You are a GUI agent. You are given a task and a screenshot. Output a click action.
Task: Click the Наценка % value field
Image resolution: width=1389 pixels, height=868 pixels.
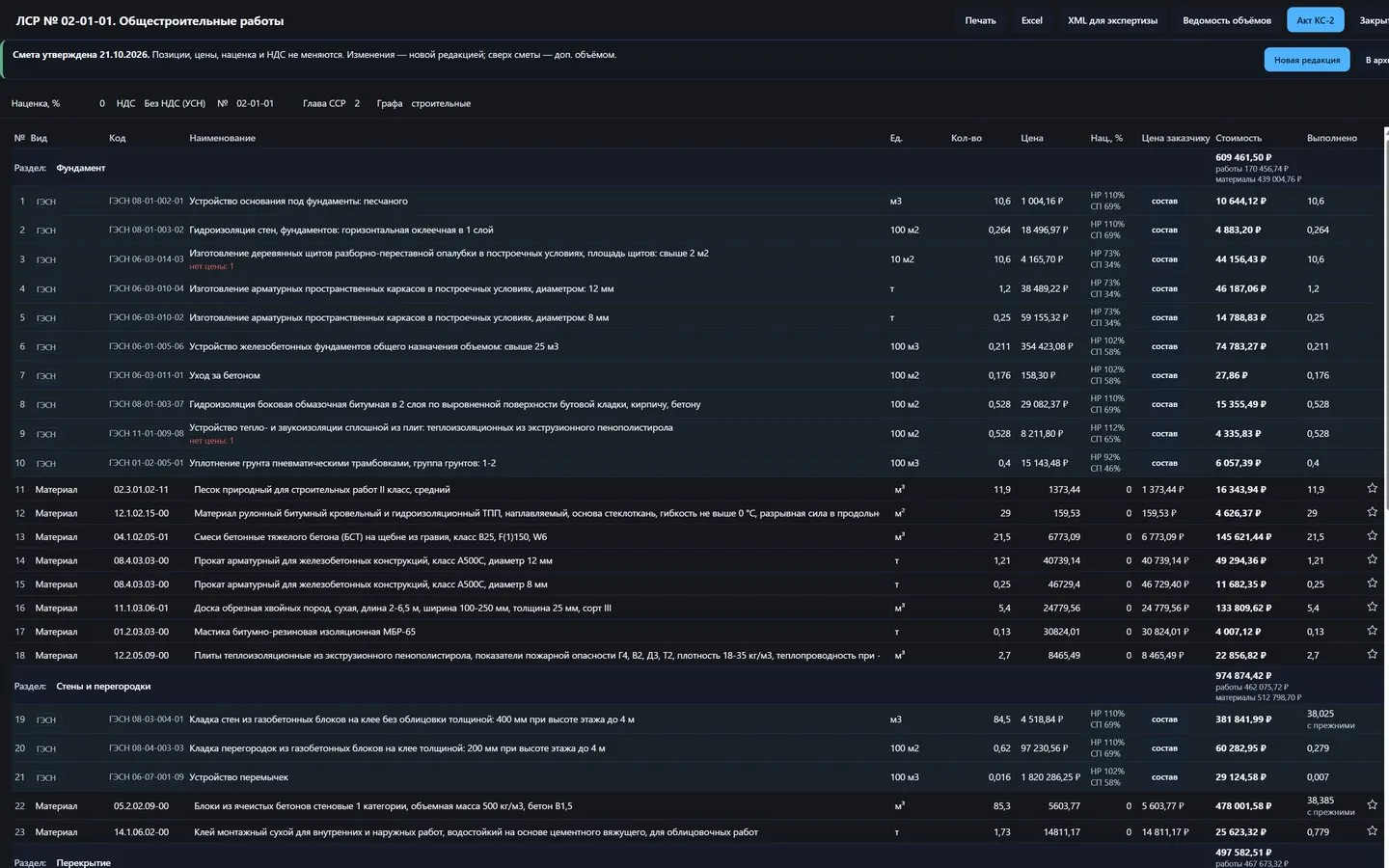click(88, 103)
